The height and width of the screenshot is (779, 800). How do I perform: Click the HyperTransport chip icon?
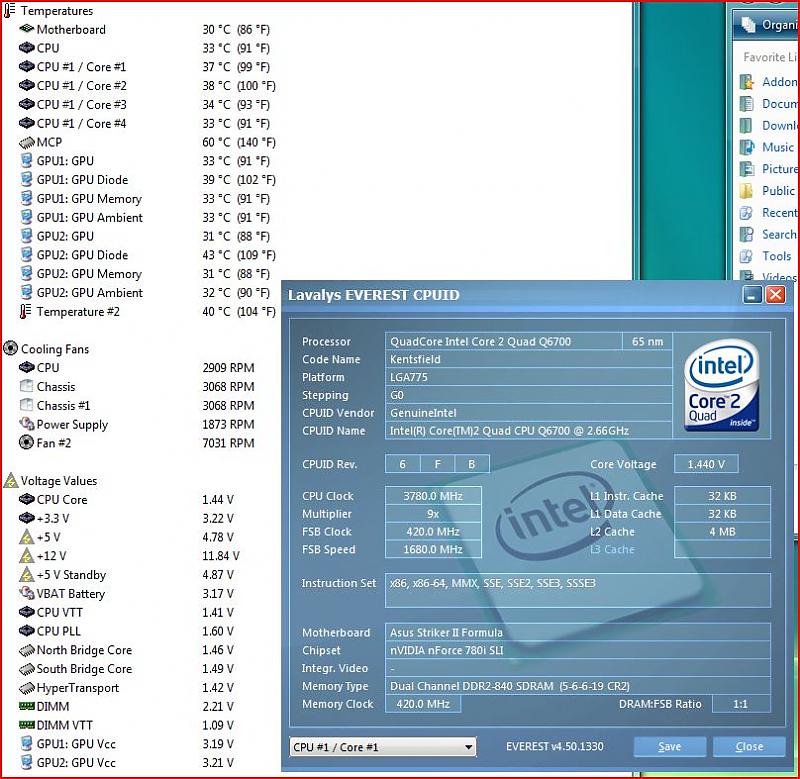[x=27, y=688]
